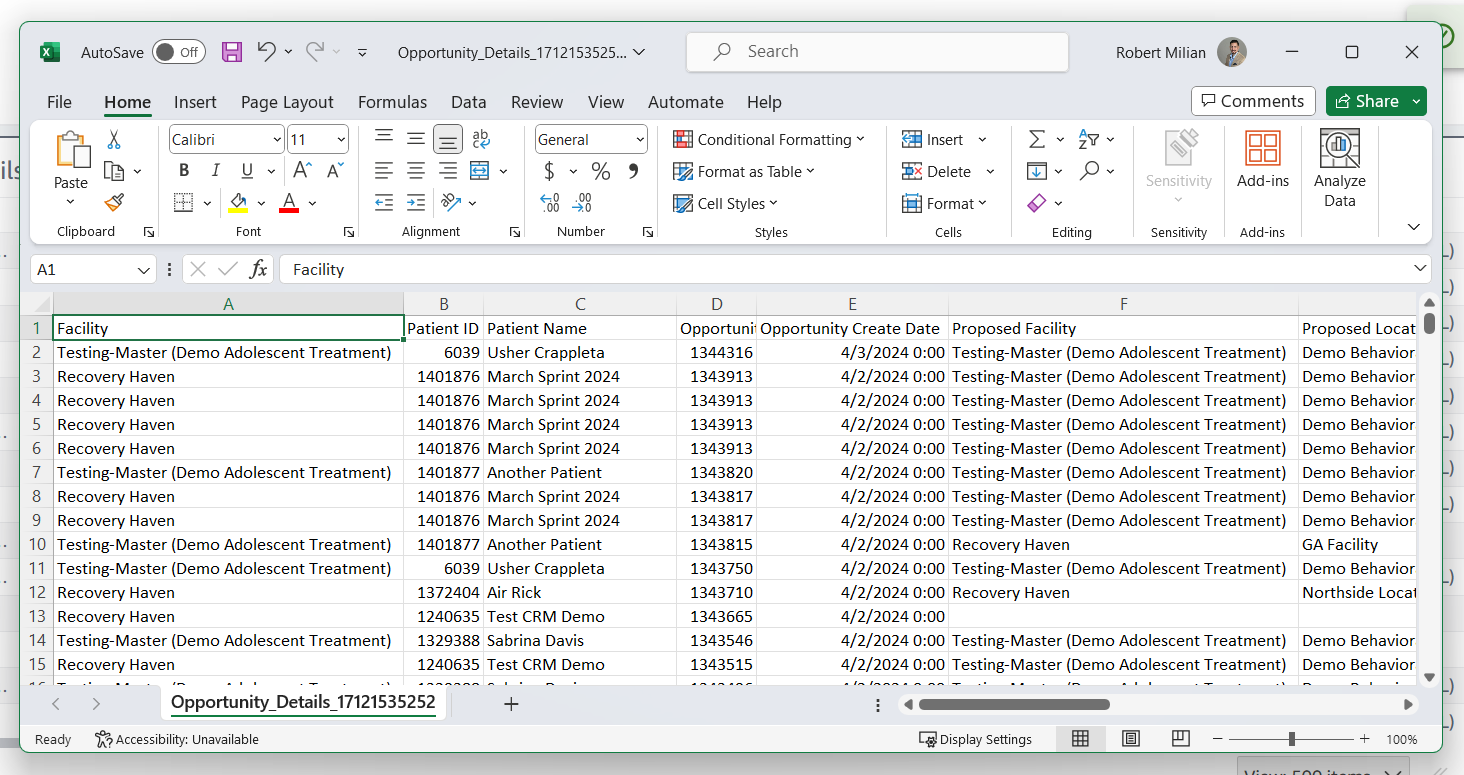Click the Cut scissors icon
Screen dimensions: 1464x775
click(x=114, y=140)
